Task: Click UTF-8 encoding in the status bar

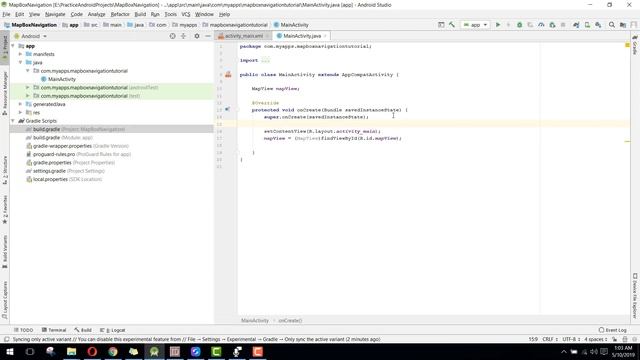Action: 571,339
